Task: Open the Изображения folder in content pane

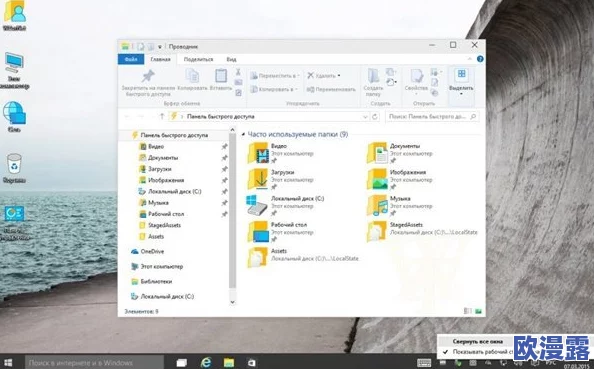Action: pyautogui.click(x=377, y=179)
